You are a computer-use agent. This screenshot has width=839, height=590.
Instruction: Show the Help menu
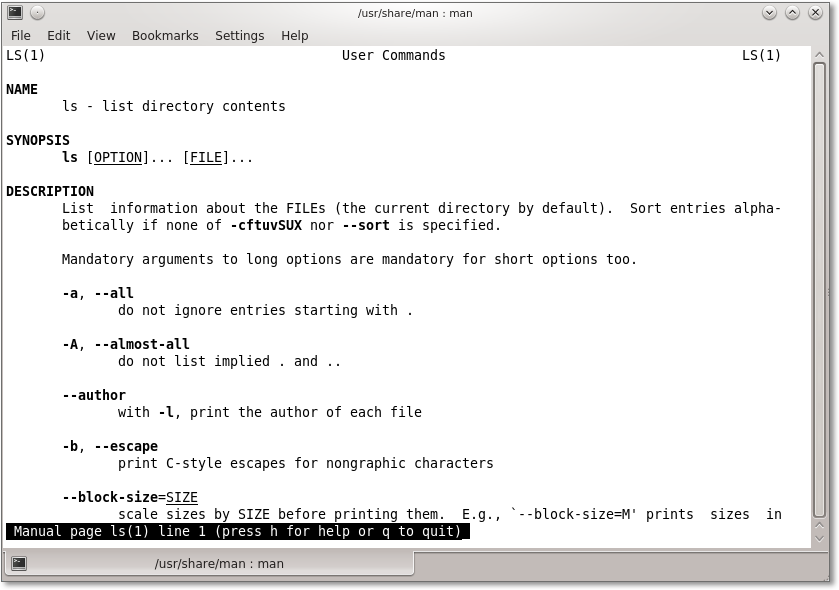pos(294,35)
